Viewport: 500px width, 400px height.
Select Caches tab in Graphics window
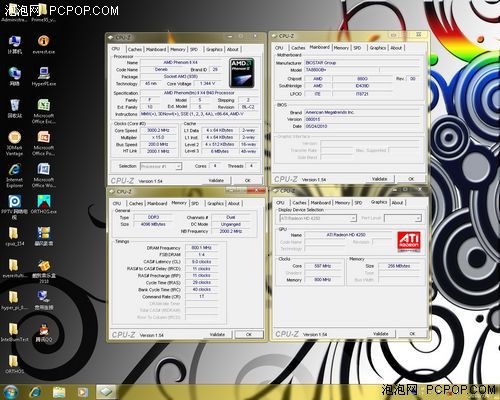(x=300, y=203)
